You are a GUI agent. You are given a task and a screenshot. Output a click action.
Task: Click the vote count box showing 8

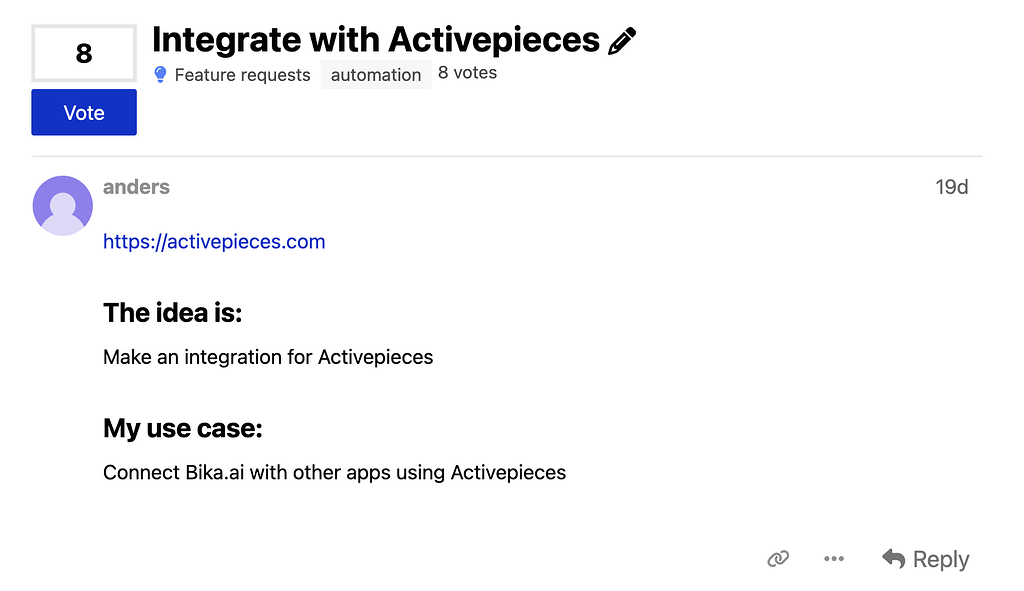84,53
